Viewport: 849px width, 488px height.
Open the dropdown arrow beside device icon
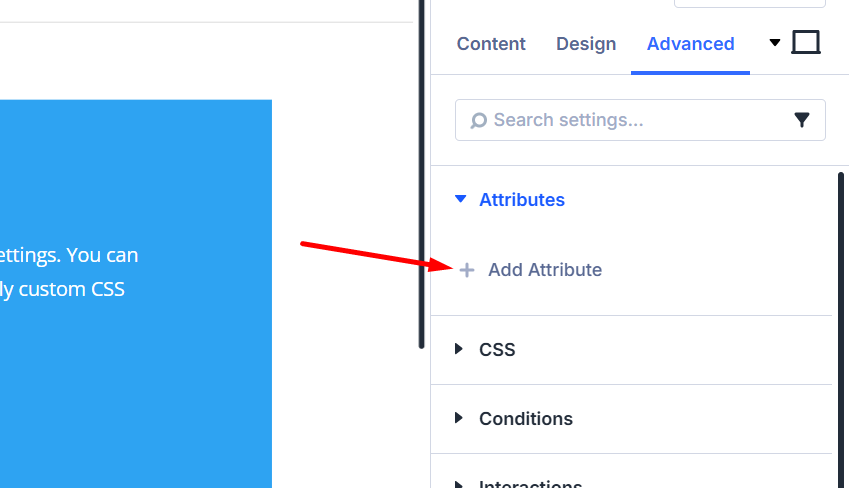click(x=775, y=43)
